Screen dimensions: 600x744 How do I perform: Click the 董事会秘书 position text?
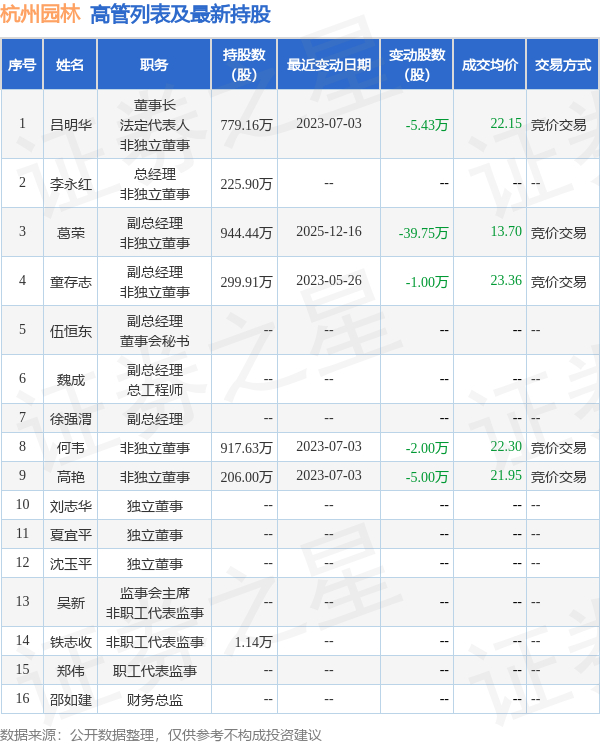pyautogui.click(x=155, y=341)
